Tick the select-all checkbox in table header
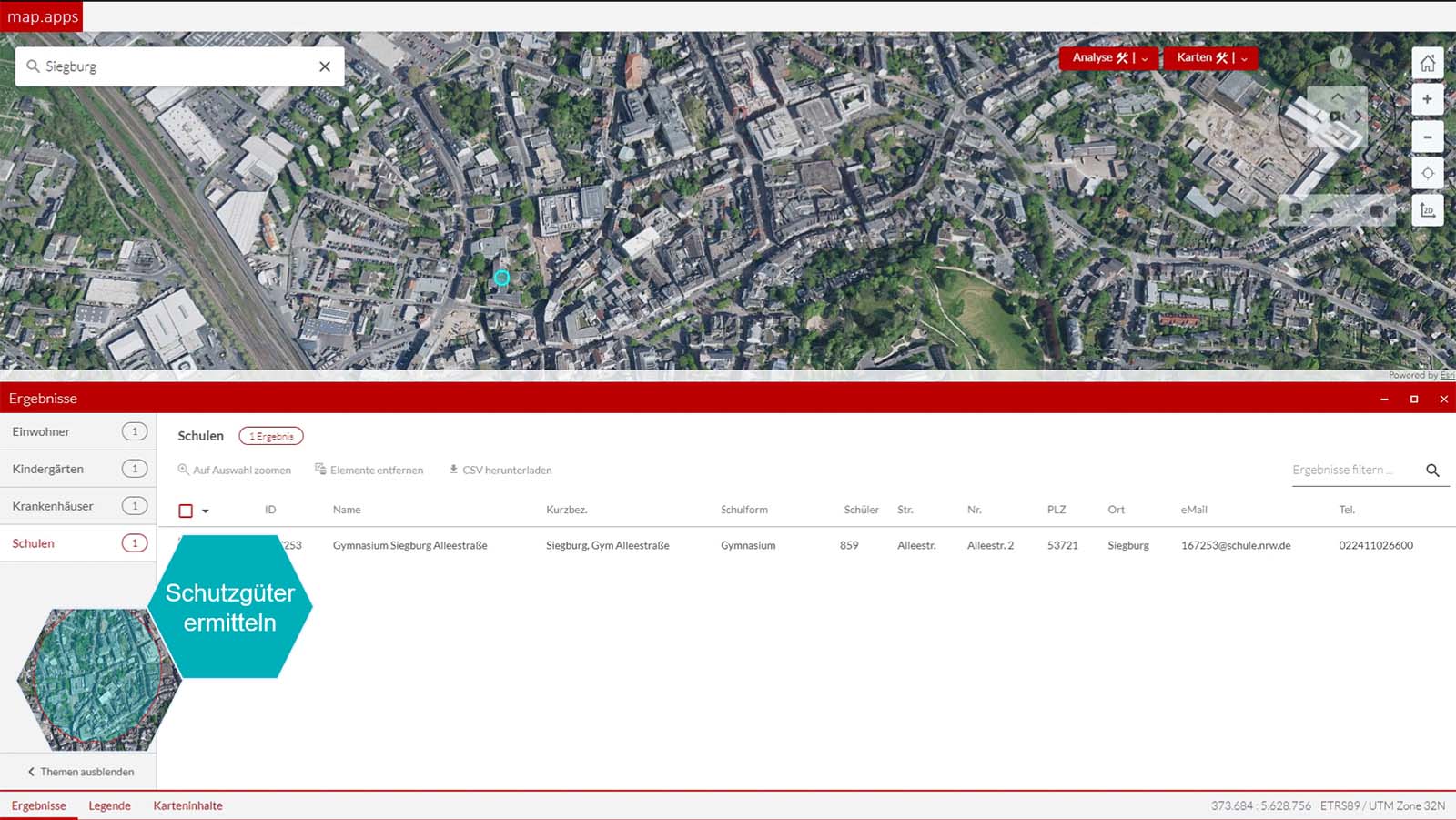The height and width of the screenshot is (820, 1456). (x=186, y=511)
